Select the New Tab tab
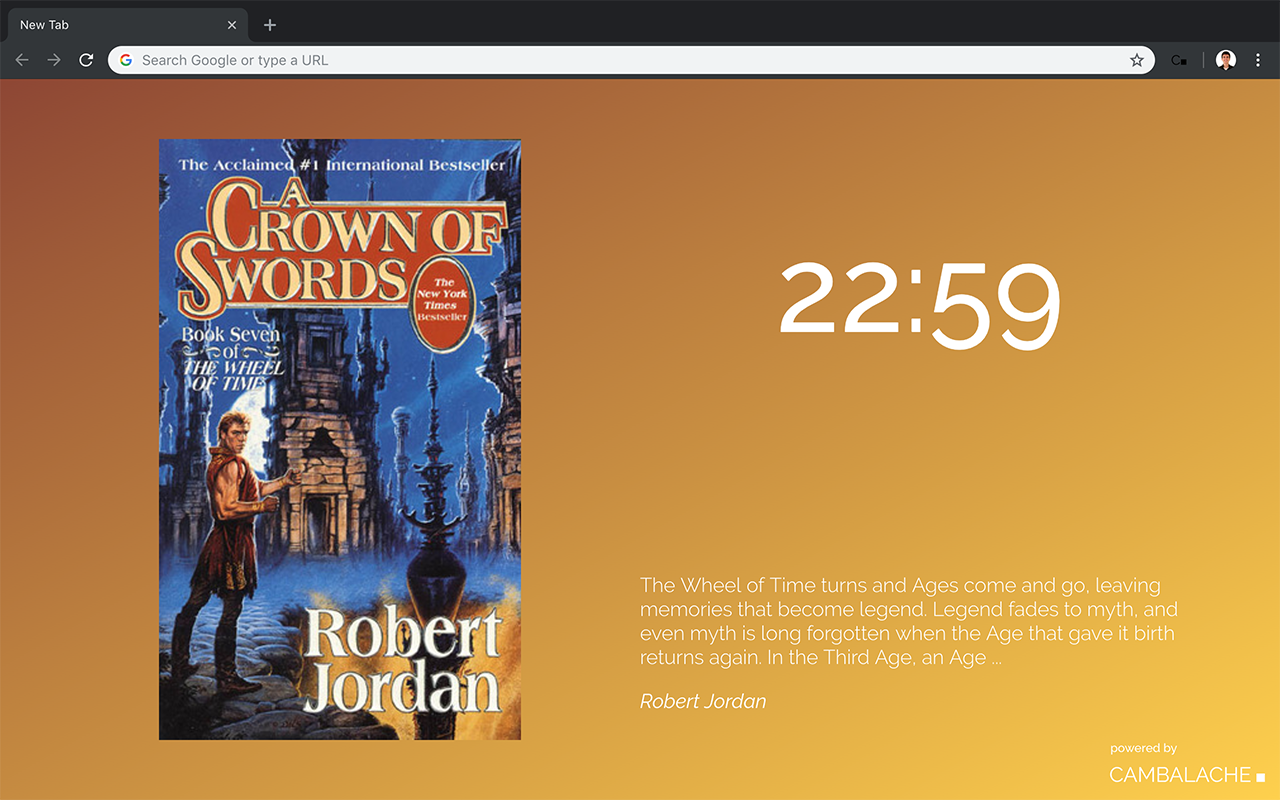Image resolution: width=1280 pixels, height=800 pixels. (x=126, y=25)
